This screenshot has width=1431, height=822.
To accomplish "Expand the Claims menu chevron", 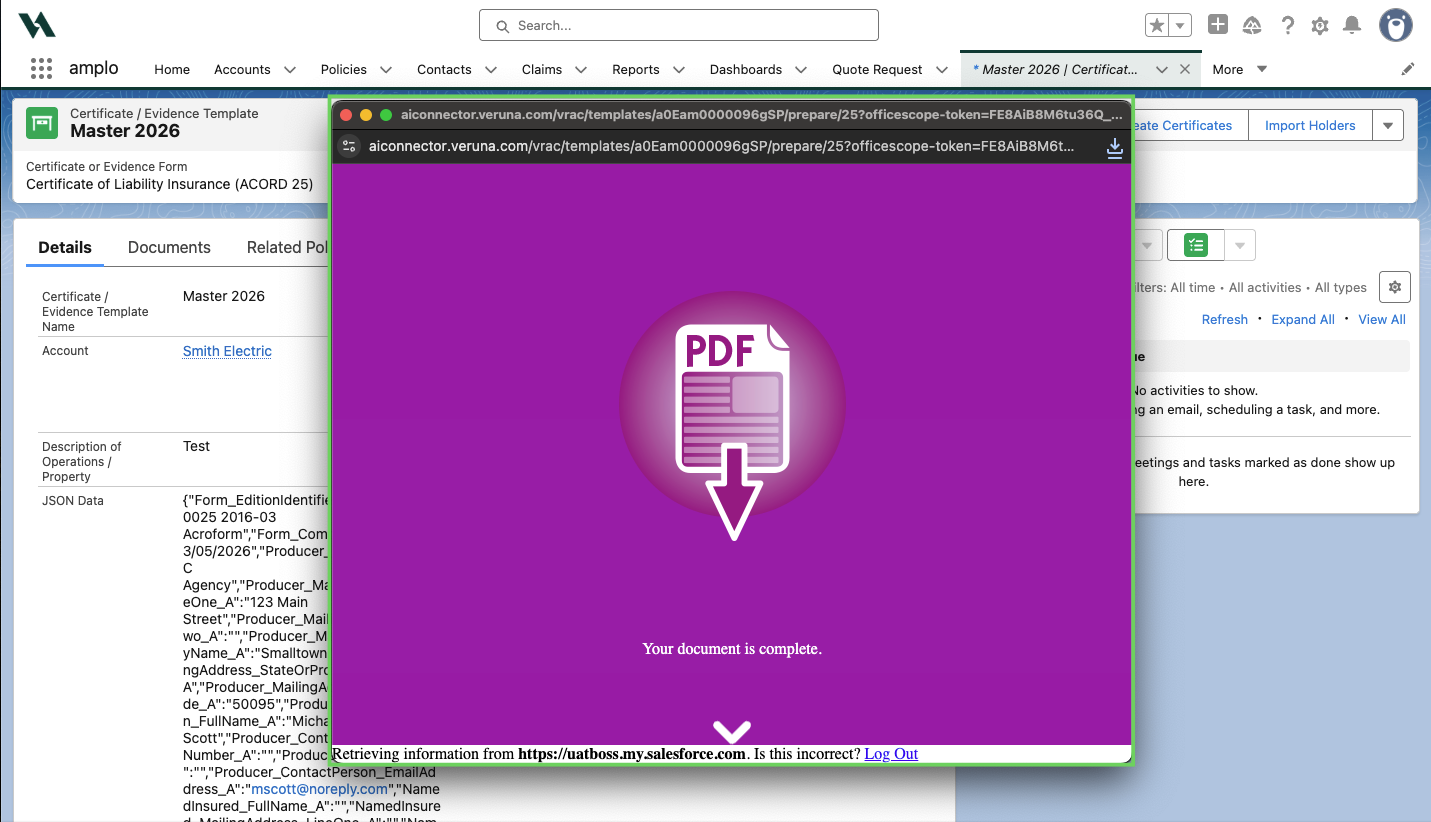I will tap(581, 69).
